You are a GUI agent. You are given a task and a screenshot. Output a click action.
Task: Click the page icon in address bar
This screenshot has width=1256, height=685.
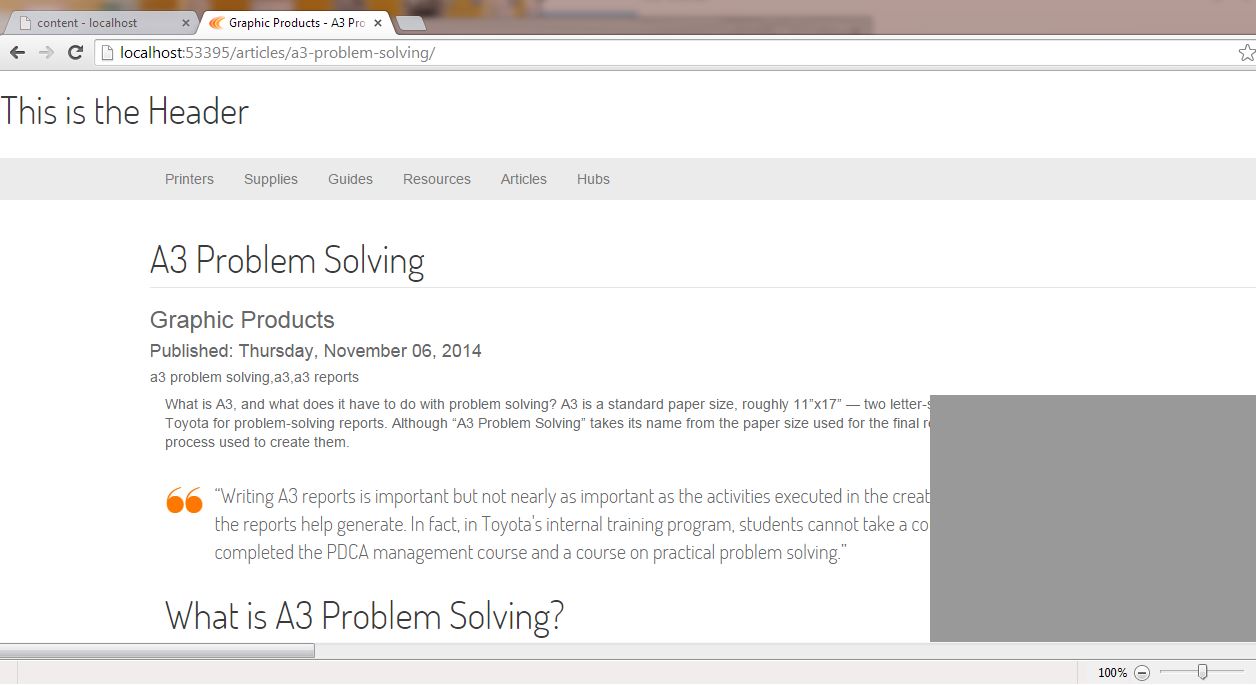click(107, 53)
